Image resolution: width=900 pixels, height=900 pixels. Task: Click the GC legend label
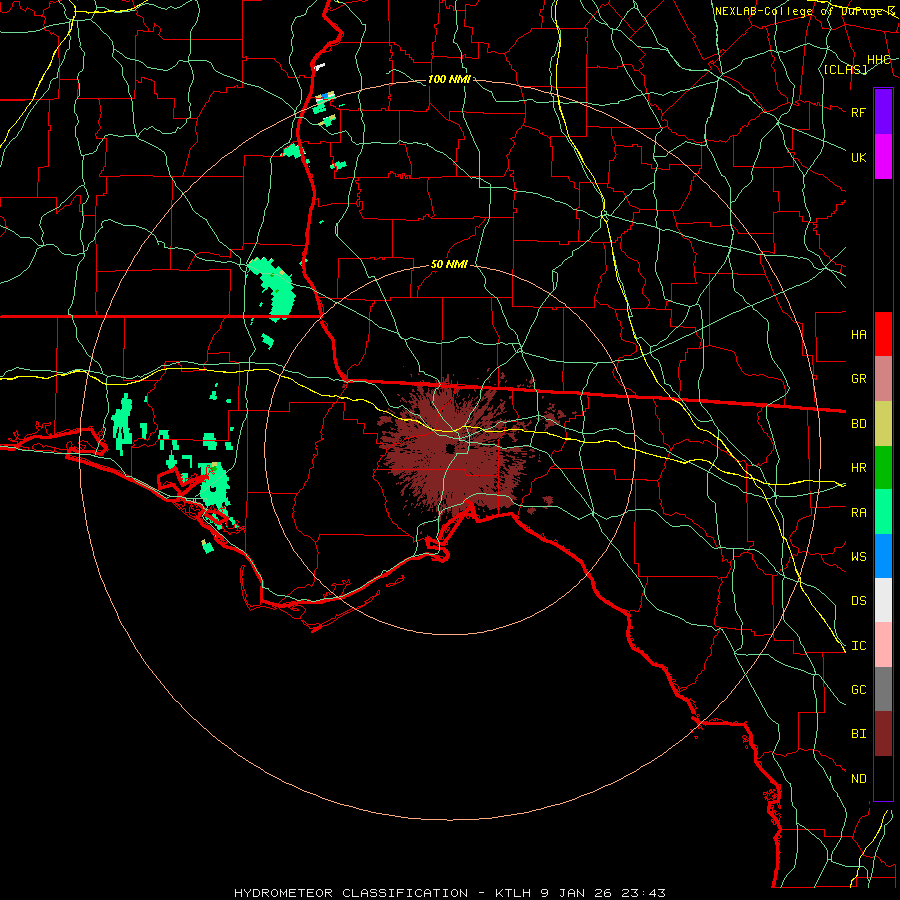[x=859, y=690]
